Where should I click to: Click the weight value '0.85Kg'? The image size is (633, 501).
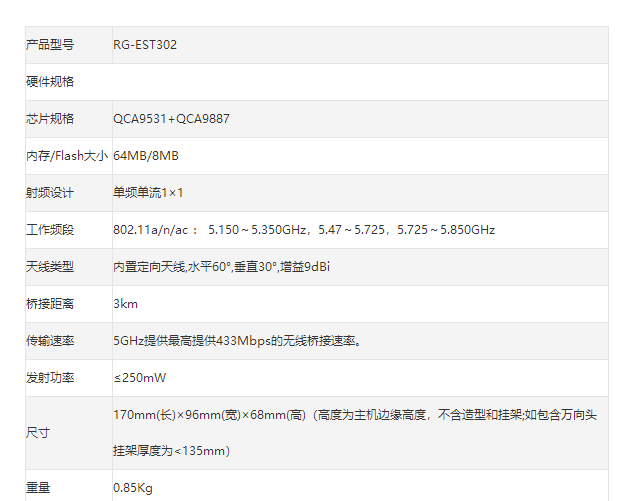[x=133, y=488]
